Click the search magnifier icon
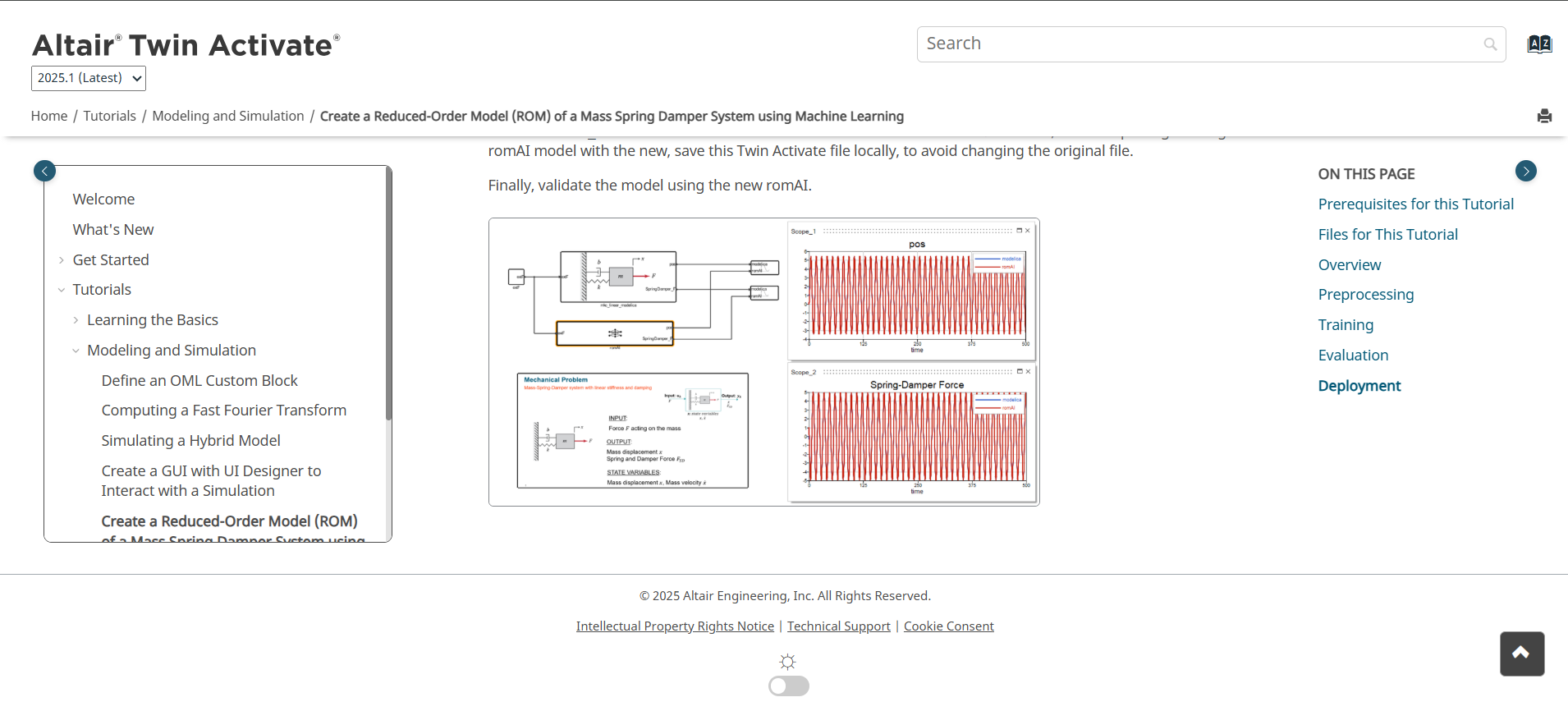The width and height of the screenshot is (1568, 711). [1490, 44]
